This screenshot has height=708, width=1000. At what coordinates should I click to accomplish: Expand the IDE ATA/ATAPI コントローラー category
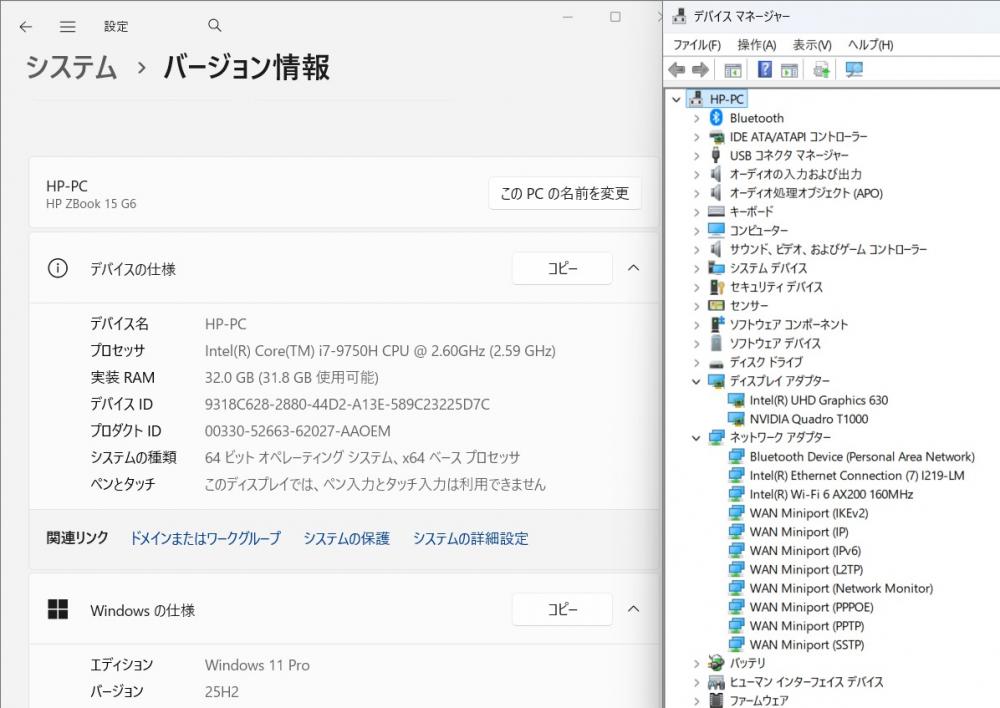coord(696,137)
